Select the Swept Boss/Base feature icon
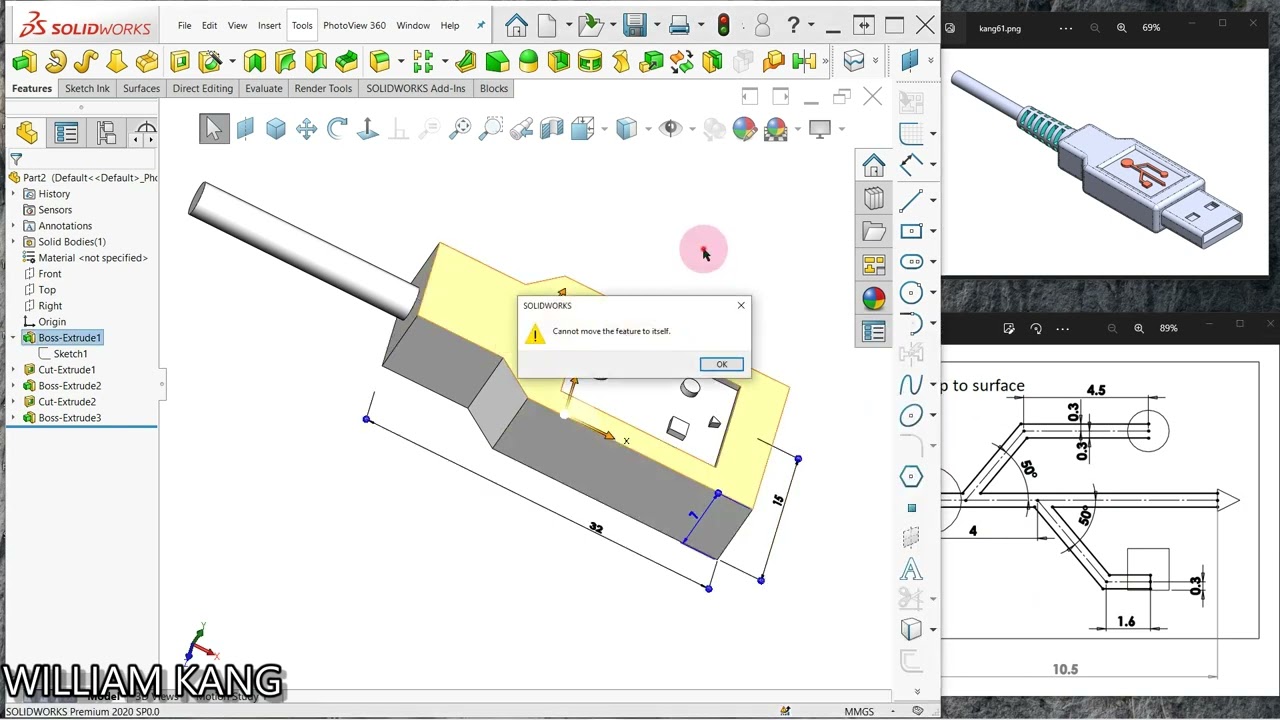This screenshot has height=720, width=1280. coord(86,62)
